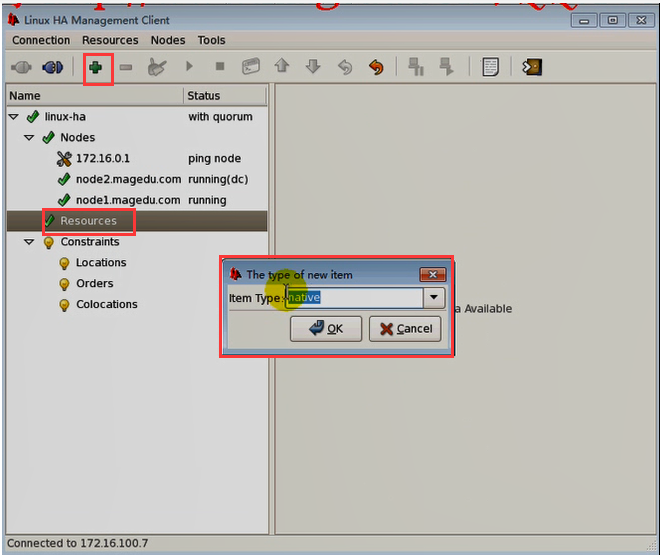Open the Item Type dropdown arrow
This screenshot has height=555, width=660.
[x=434, y=297]
